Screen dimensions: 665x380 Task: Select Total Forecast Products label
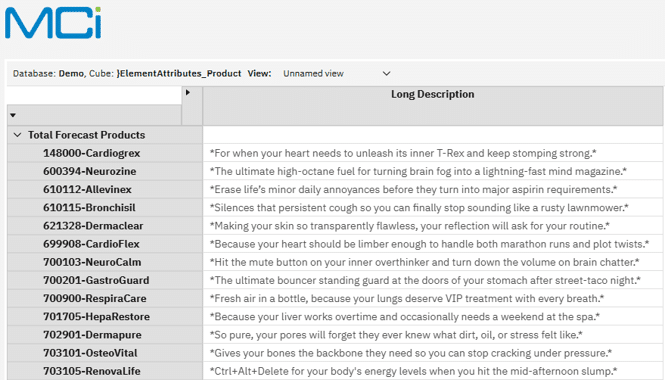(87, 135)
